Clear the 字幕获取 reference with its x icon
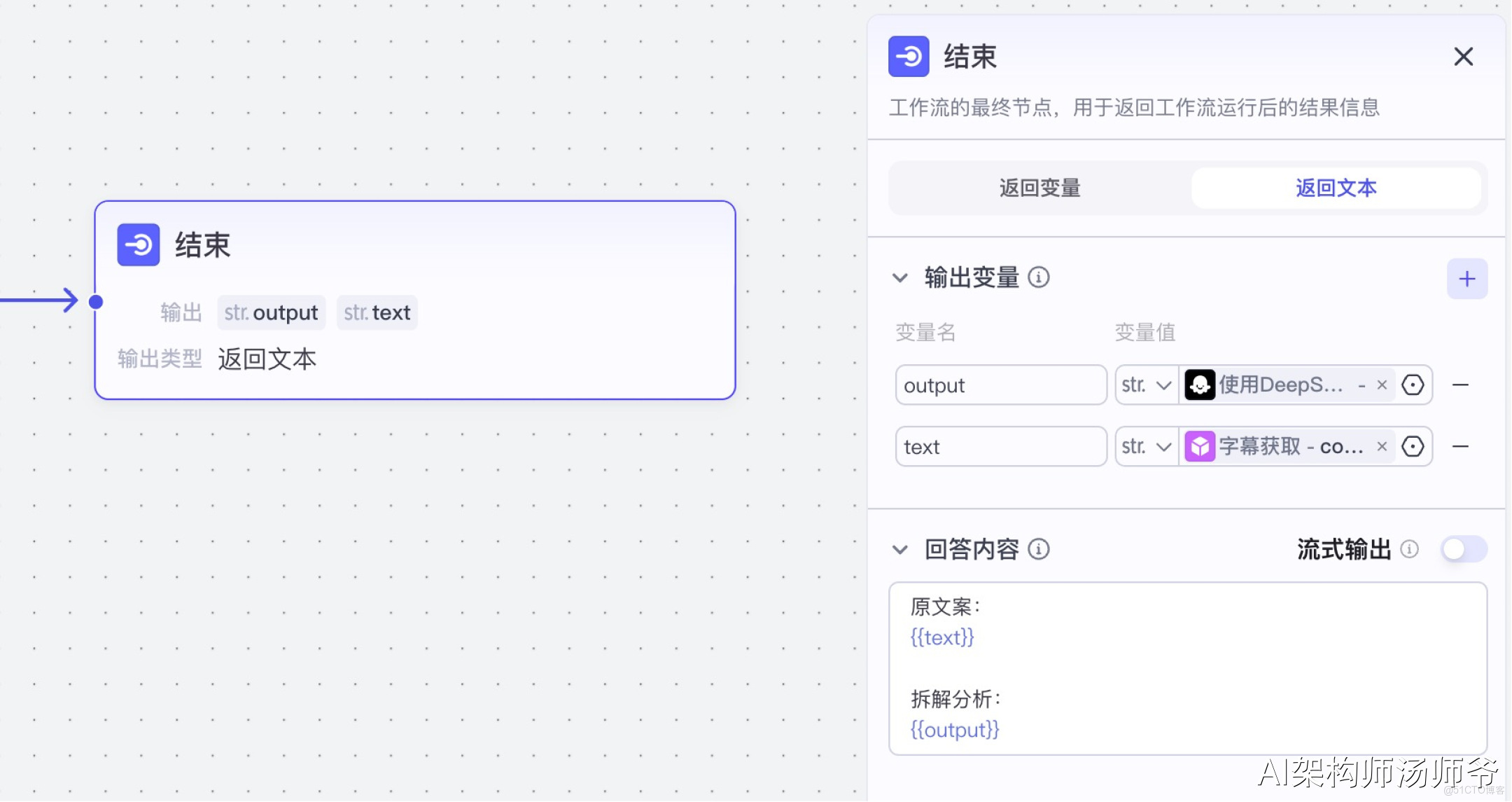The image size is (1512, 802). click(1382, 447)
